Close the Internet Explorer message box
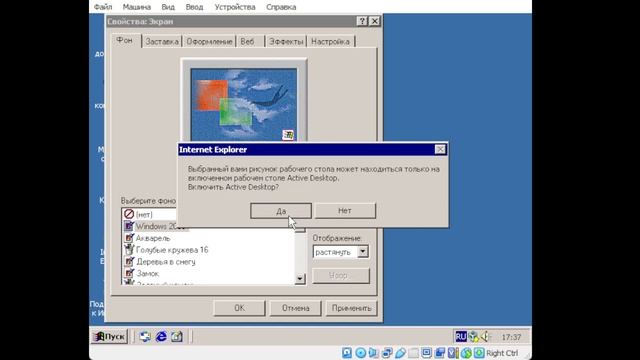The height and width of the screenshot is (360, 640). tap(440, 149)
